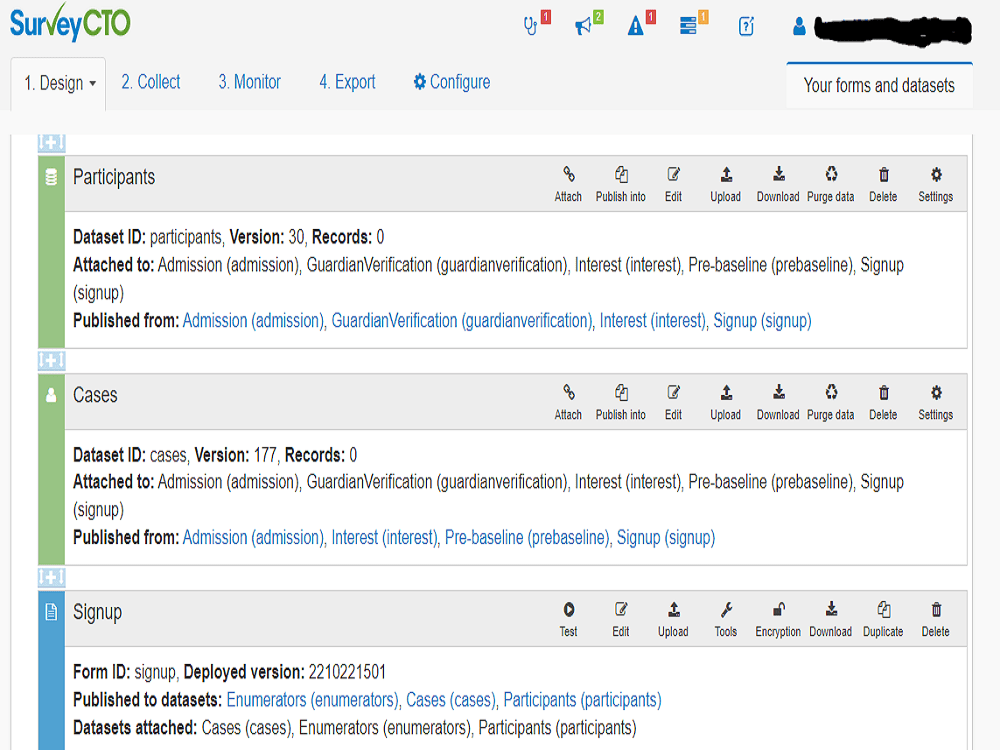Open Settings for the Cases dataset

[935, 401]
